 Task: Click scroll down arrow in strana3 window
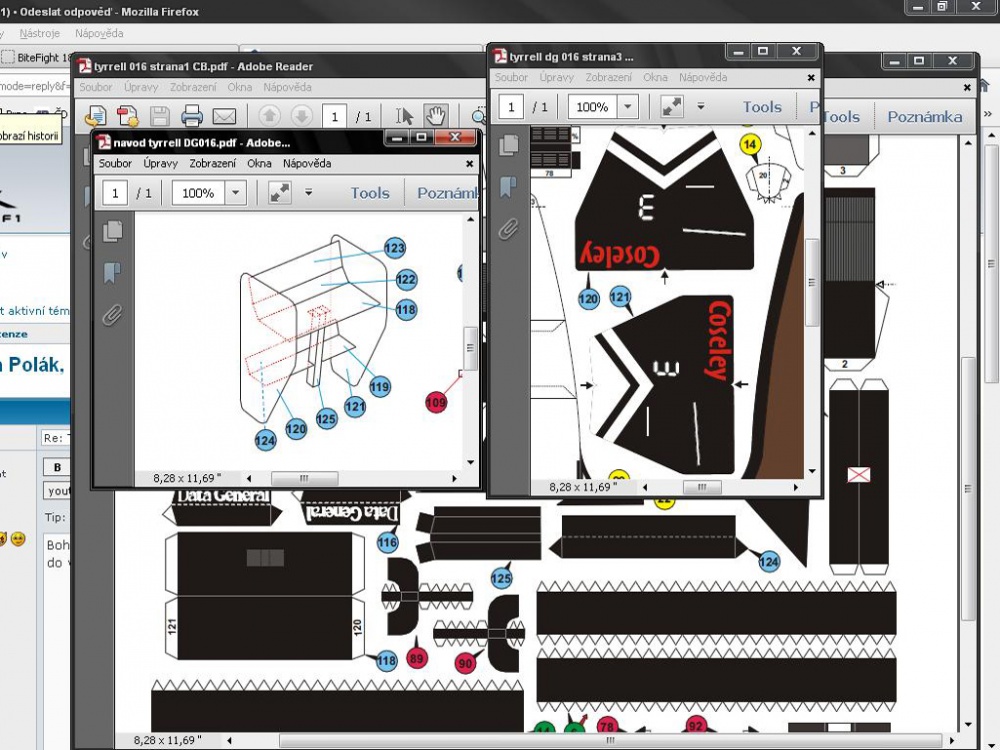pyautogui.click(x=812, y=471)
